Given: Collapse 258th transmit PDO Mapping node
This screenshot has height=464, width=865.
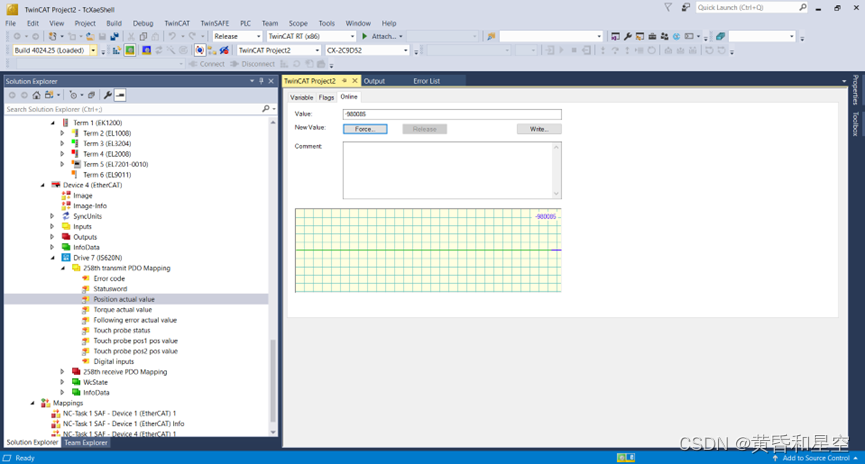Looking at the screenshot, I should (x=63, y=268).
